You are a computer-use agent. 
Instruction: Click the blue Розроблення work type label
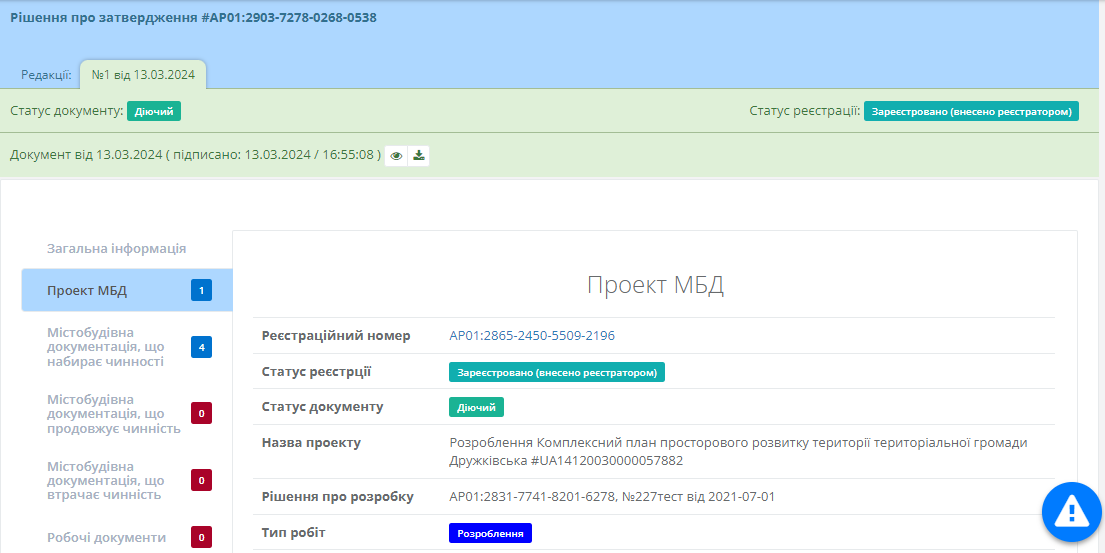490,533
